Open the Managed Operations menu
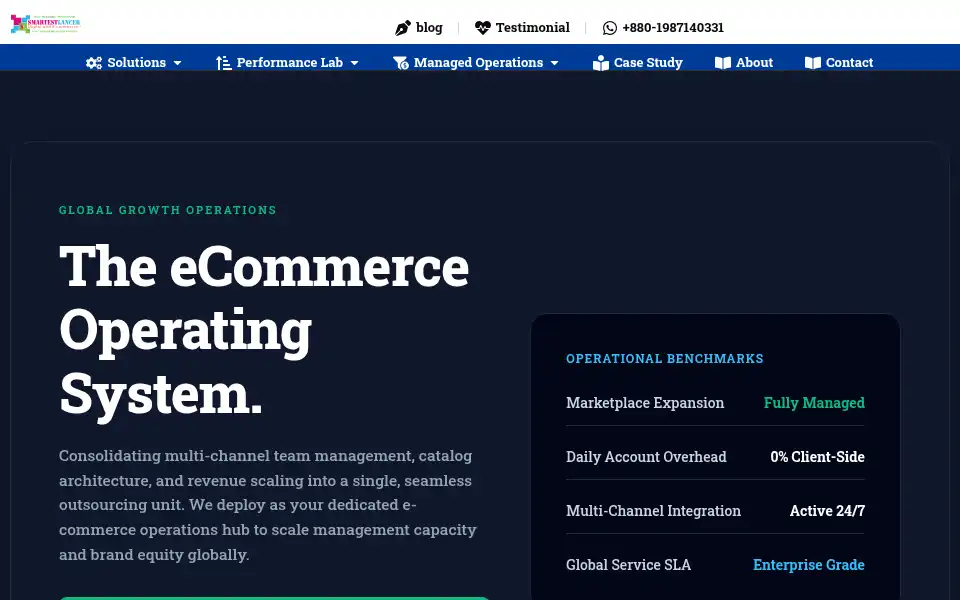The image size is (960, 600). tap(478, 62)
